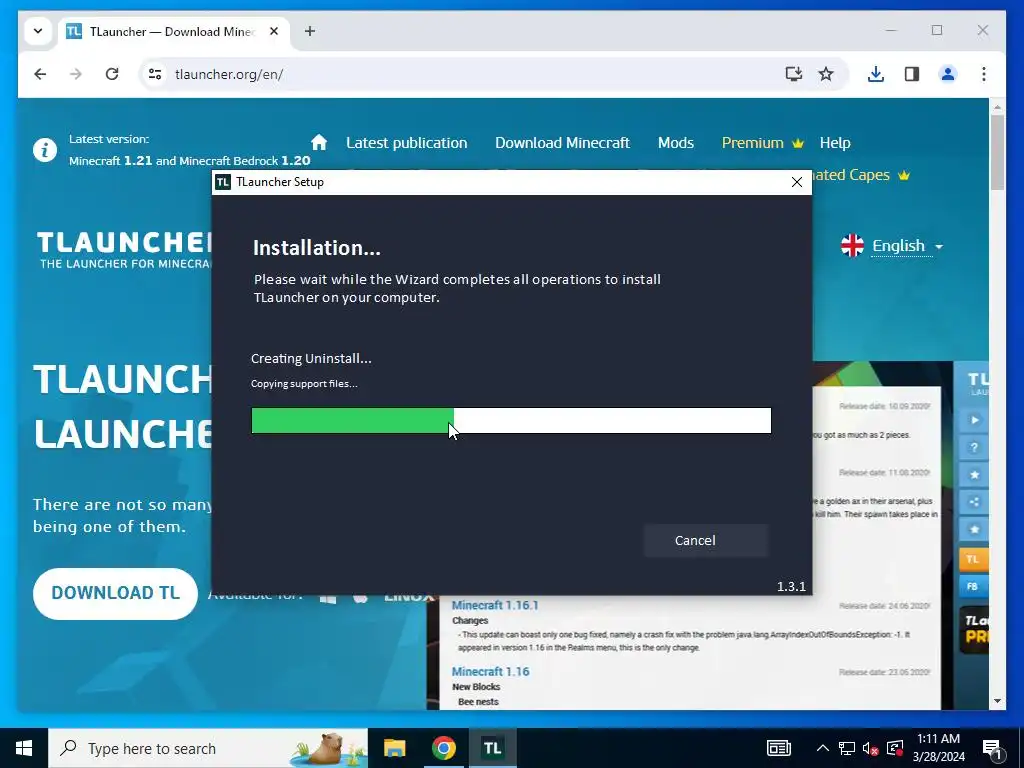The image size is (1024, 768).
Task: Click scroll down arrow on page scrollbar
Action: click(x=997, y=701)
